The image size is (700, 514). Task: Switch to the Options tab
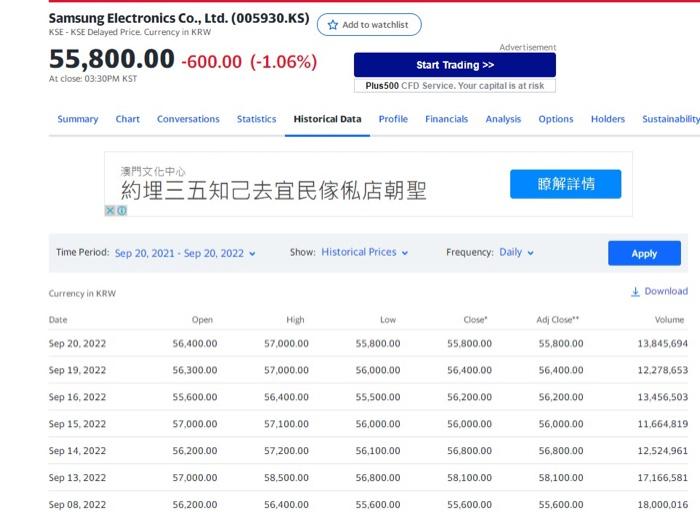pos(556,119)
